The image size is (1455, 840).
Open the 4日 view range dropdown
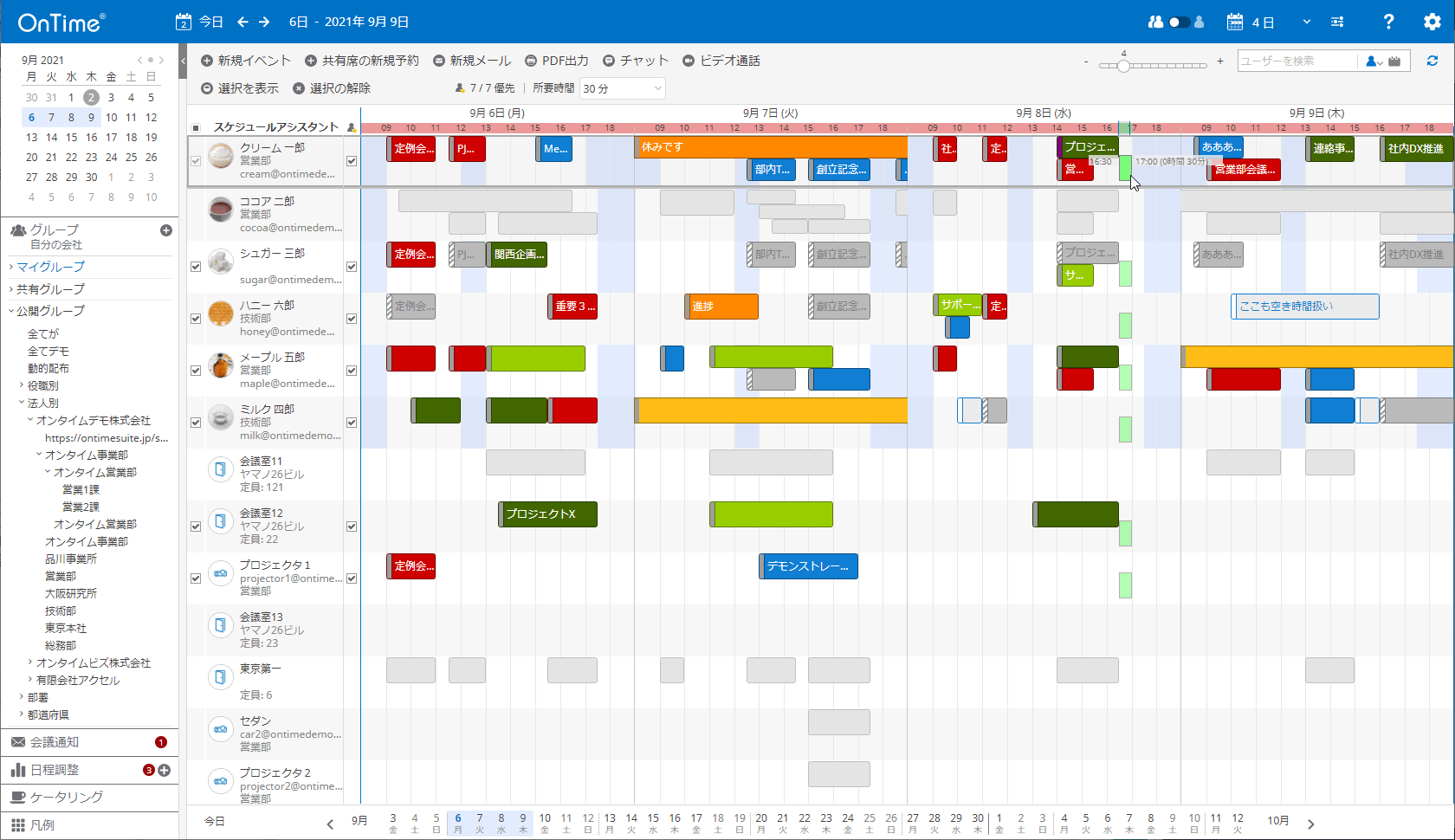(1306, 22)
